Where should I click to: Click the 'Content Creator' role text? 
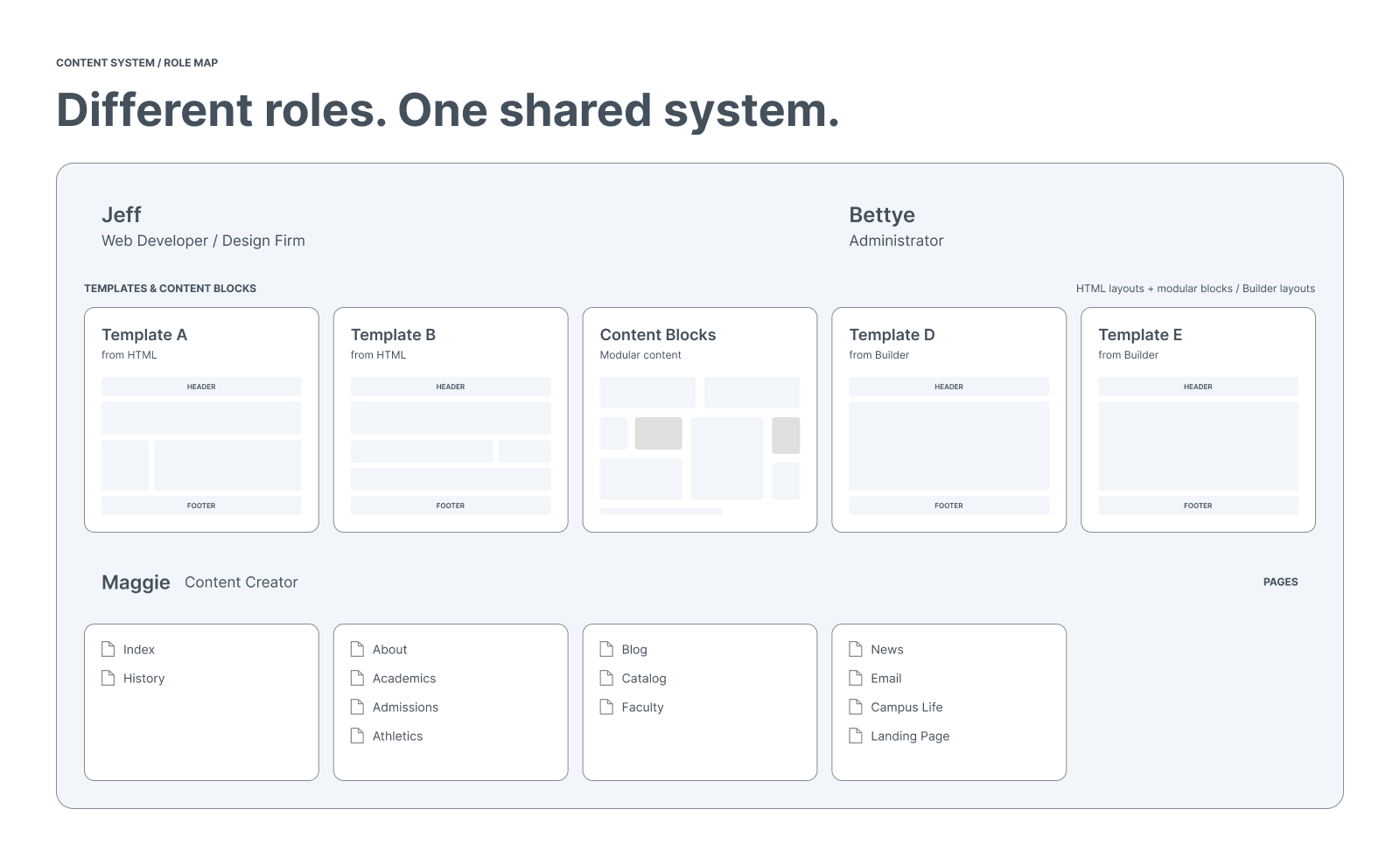point(241,582)
